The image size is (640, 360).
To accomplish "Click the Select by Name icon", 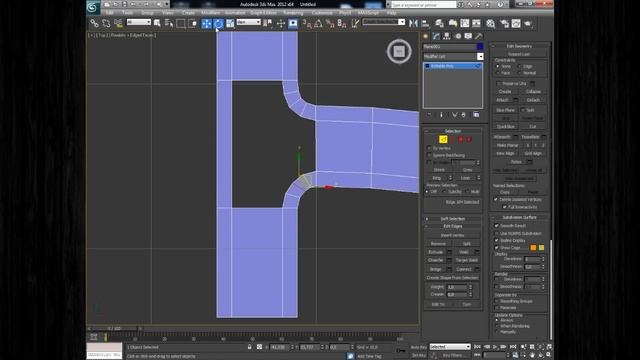I will pyautogui.click(x=169, y=23).
